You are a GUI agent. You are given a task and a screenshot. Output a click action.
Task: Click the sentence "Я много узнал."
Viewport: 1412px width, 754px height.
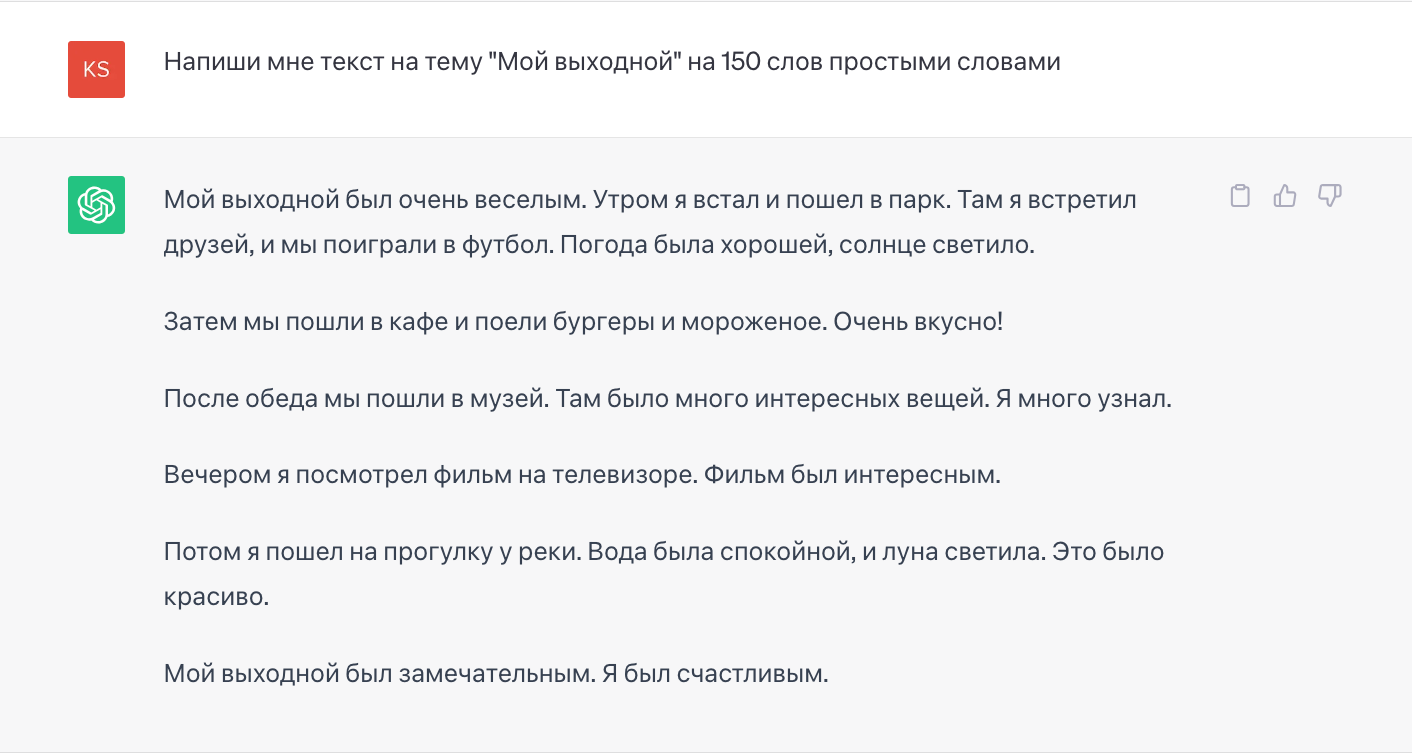(x=1078, y=399)
